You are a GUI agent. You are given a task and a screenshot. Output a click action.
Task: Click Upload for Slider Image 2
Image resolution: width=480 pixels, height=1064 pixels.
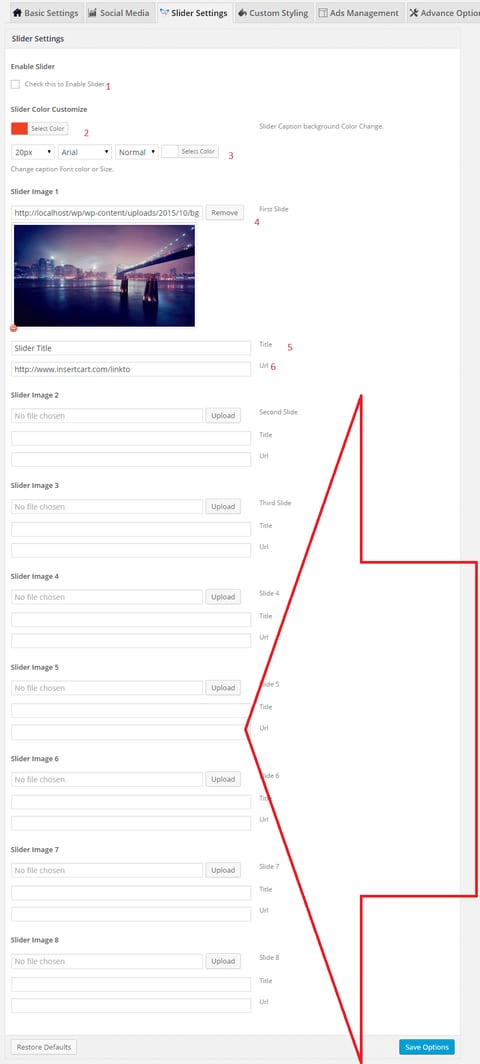pos(223,415)
